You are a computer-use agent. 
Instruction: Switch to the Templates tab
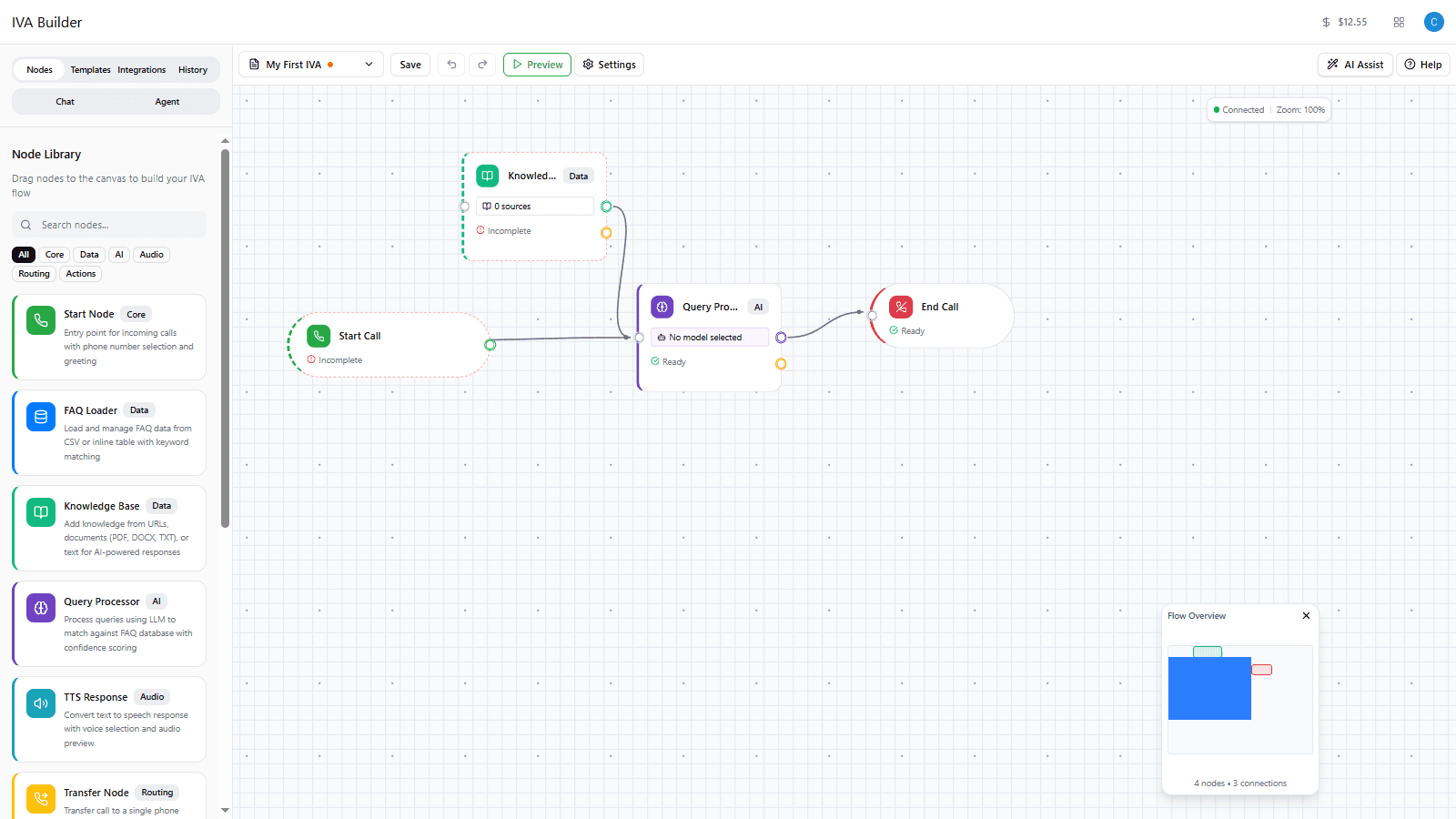[90, 69]
